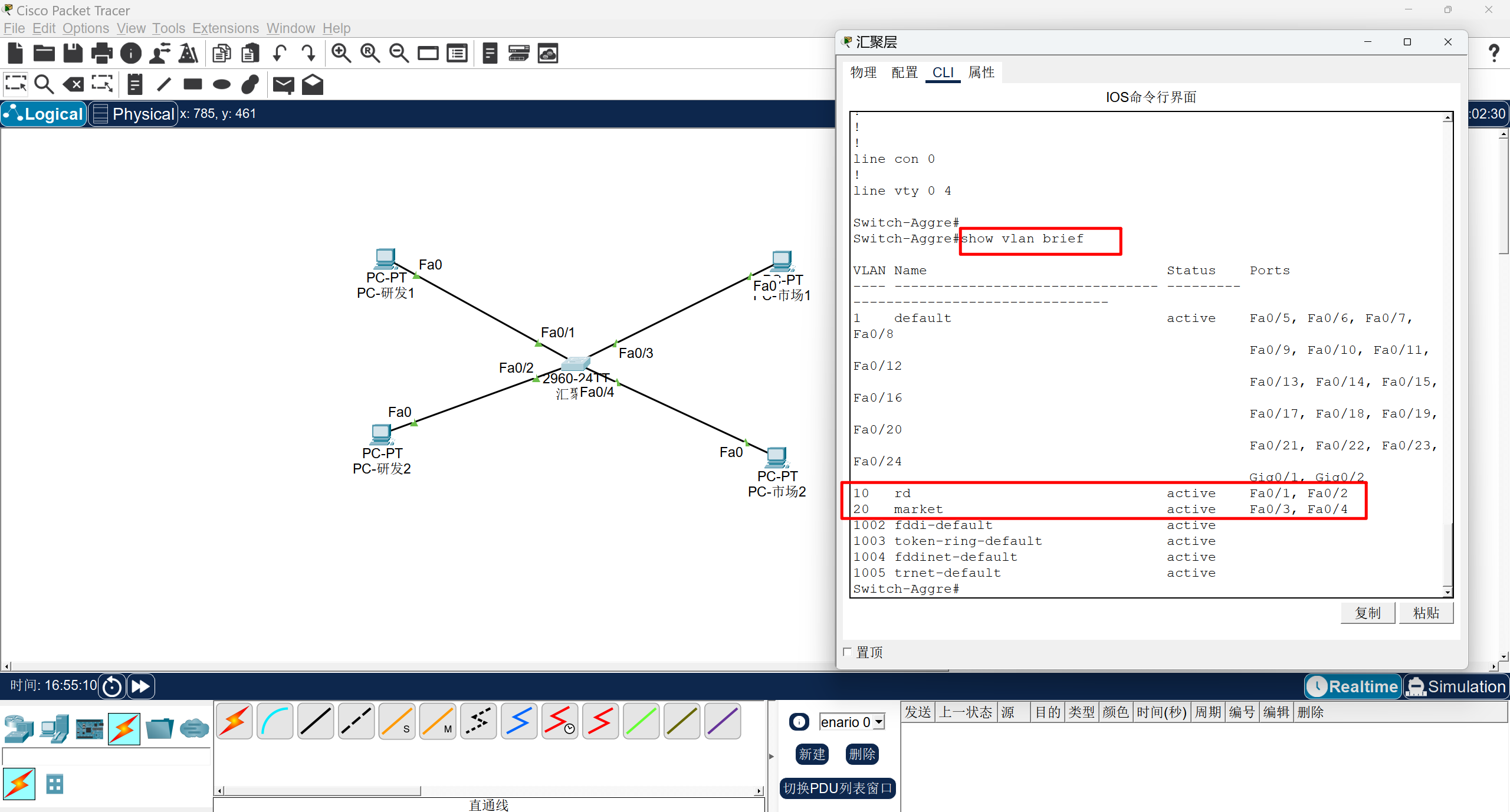Click the scenario info icon
The height and width of the screenshot is (812, 1510).
799,722
